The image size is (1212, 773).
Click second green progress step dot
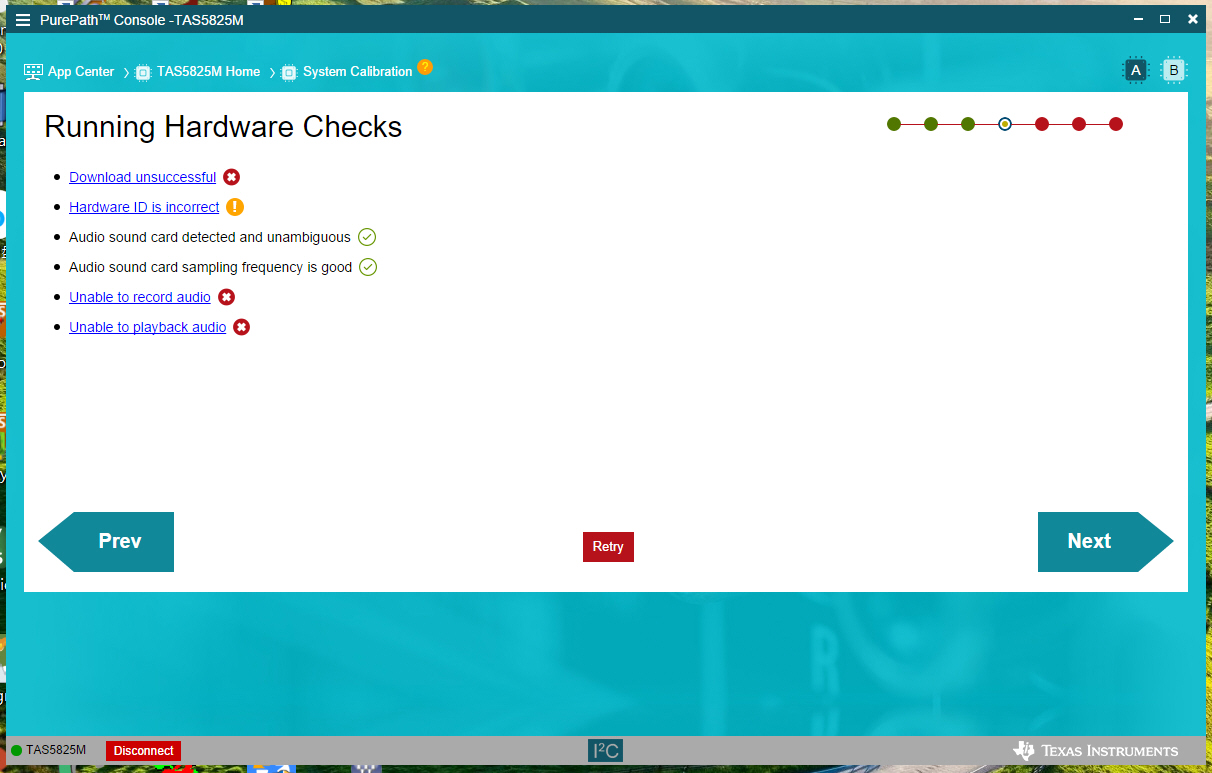pyautogui.click(x=931, y=124)
